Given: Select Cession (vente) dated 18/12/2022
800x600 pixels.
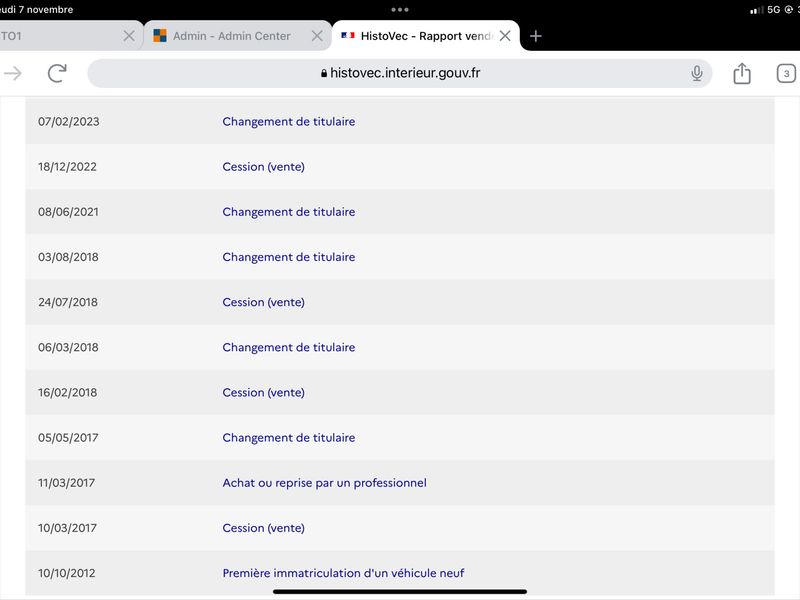Looking at the screenshot, I should [x=263, y=167].
